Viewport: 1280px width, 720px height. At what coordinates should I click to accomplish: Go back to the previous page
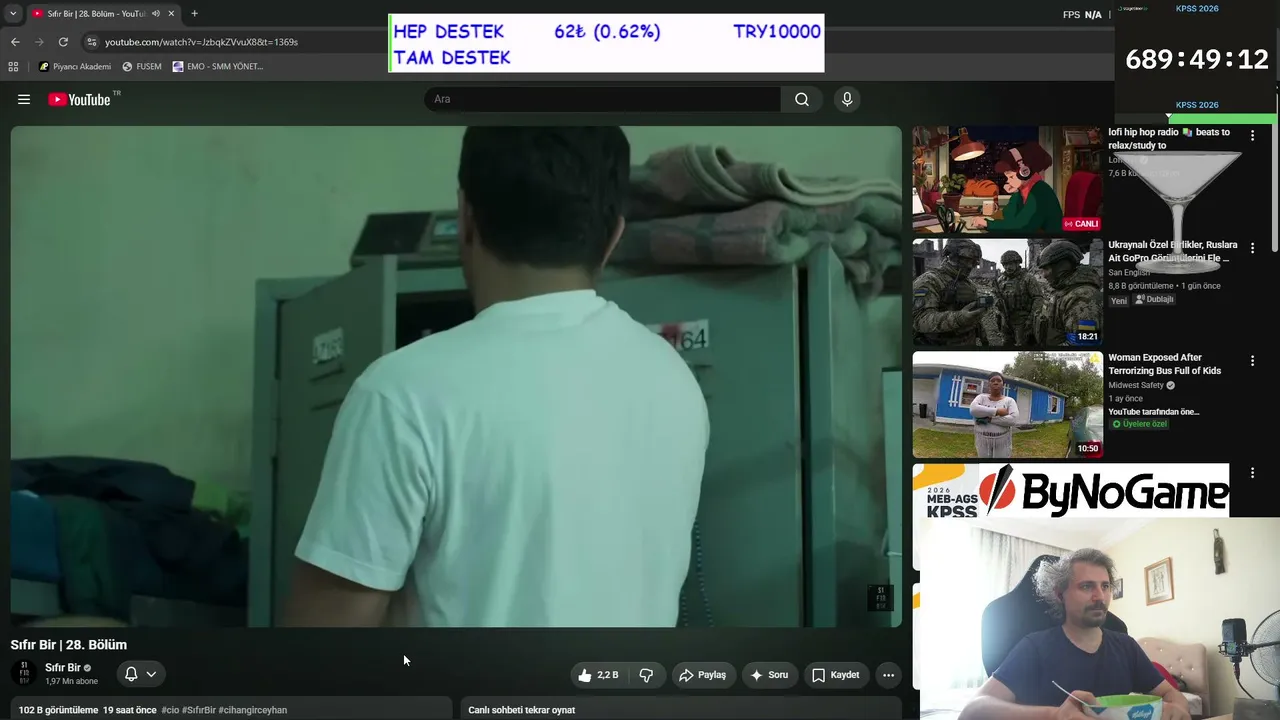point(15,42)
